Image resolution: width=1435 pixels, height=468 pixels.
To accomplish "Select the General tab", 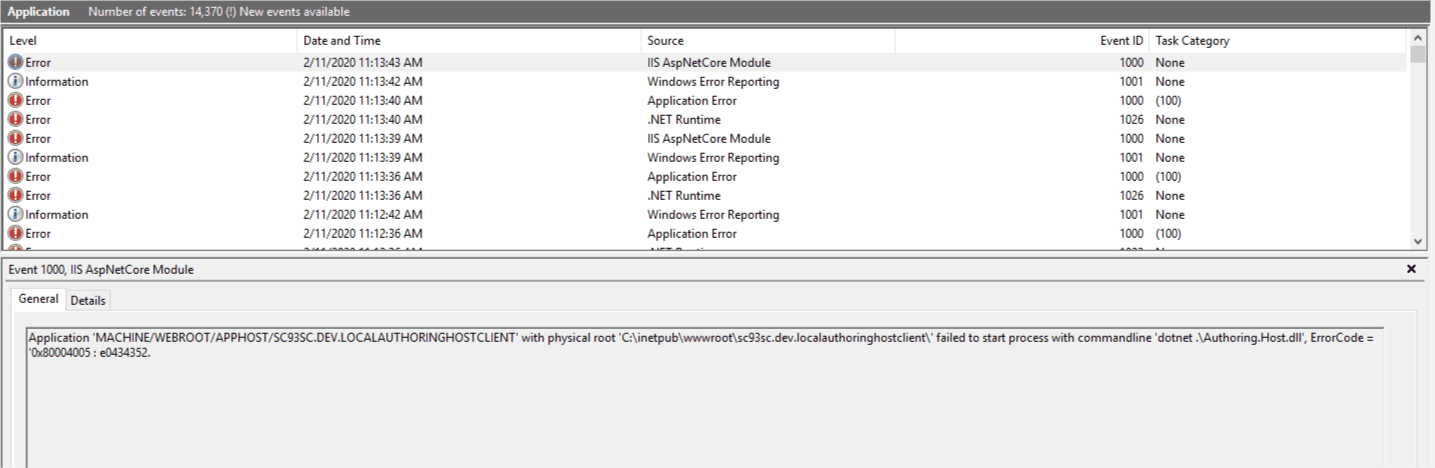I will [x=39, y=299].
